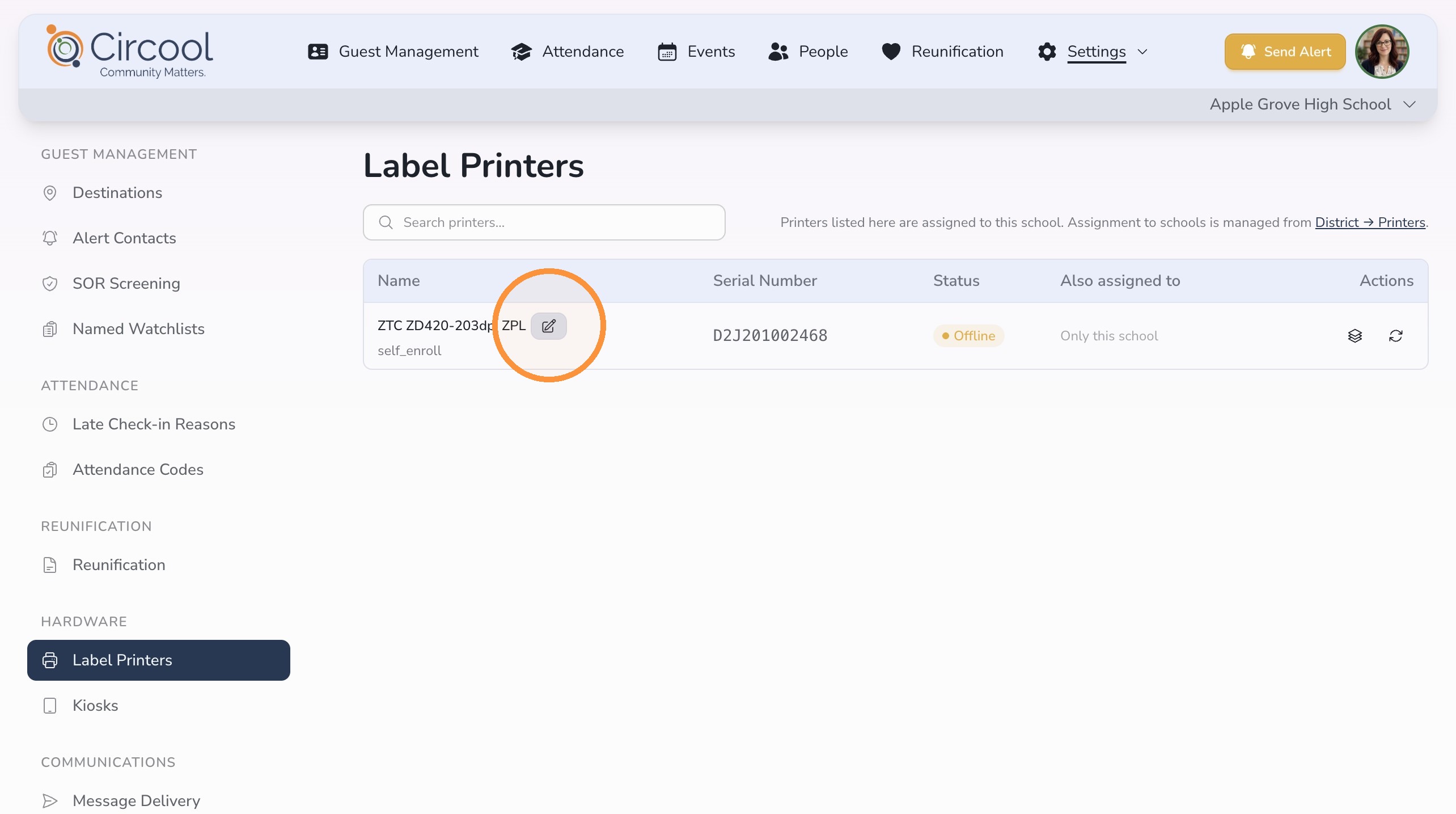Select Label Printers in sidebar

click(159, 660)
